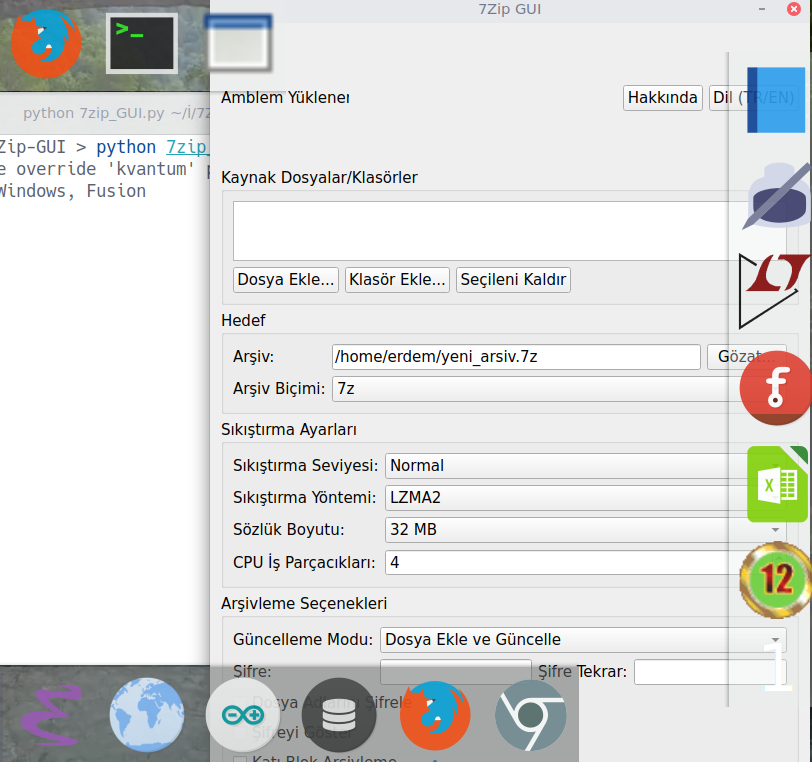Launch Firefox from the bottom dock
This screenshot has width=812, height=762.
(435, 715)
